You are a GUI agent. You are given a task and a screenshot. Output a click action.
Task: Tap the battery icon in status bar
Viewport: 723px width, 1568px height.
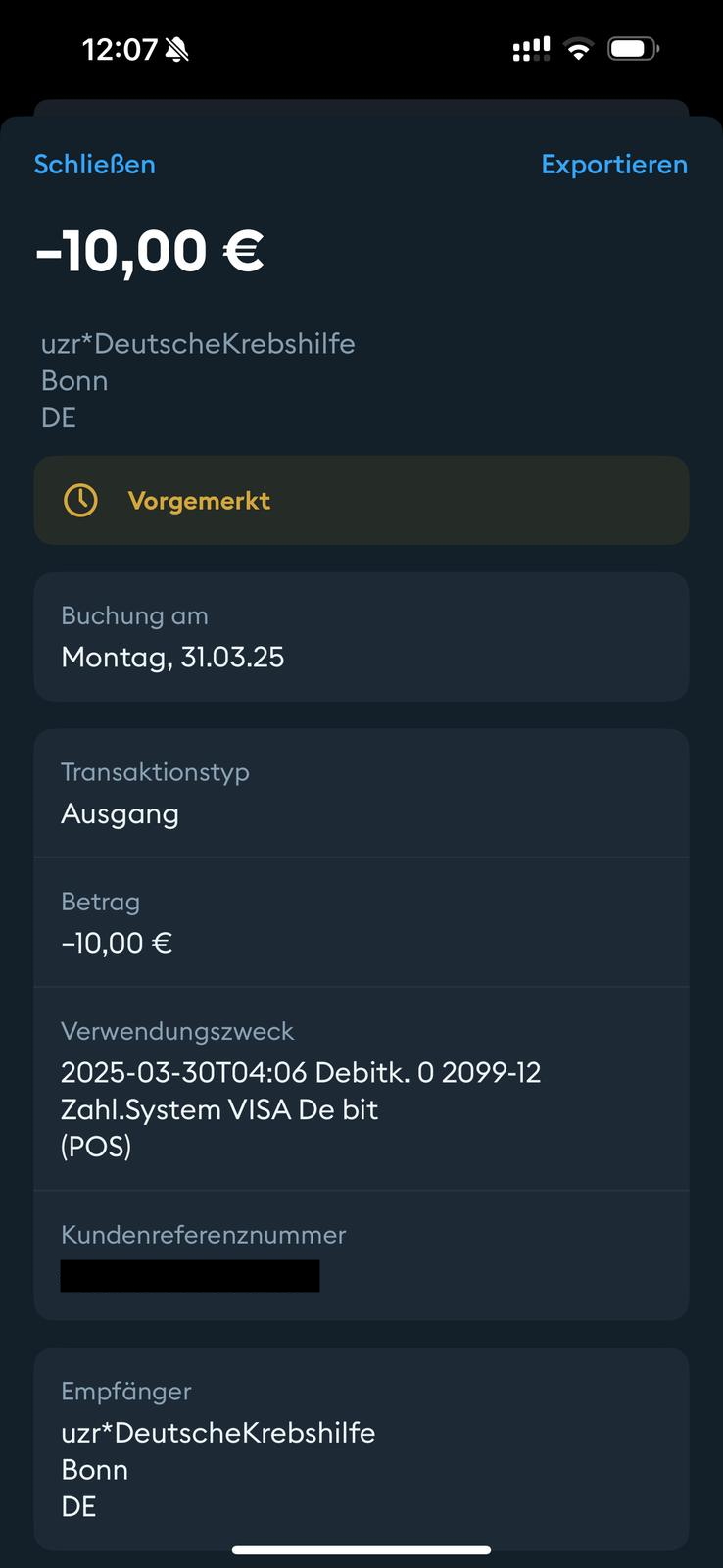point(633,49)
